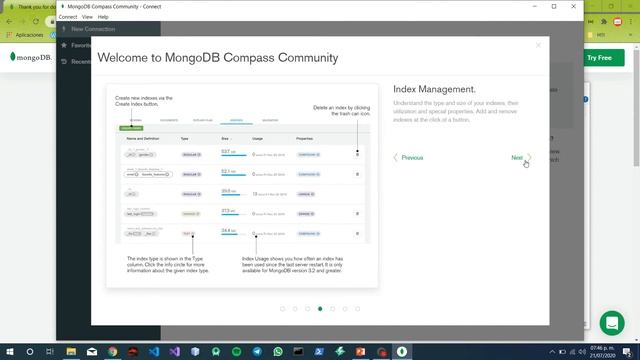
Task: Open Mail app from taskbar
Action: point(92,351)
